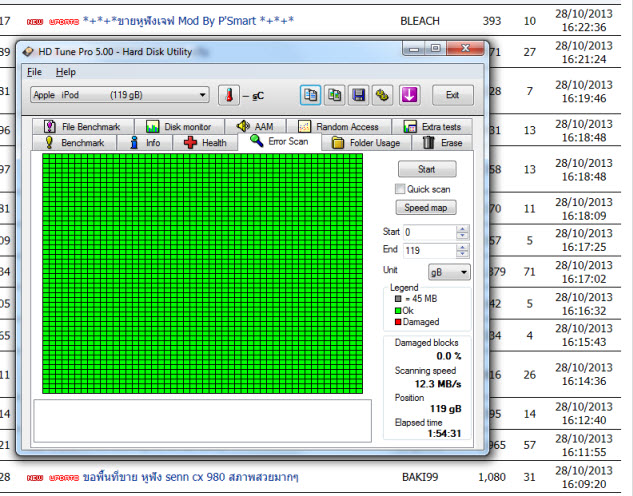Open the Apple iPod drive dropdown
633x496 pixels.
point(119,95)
